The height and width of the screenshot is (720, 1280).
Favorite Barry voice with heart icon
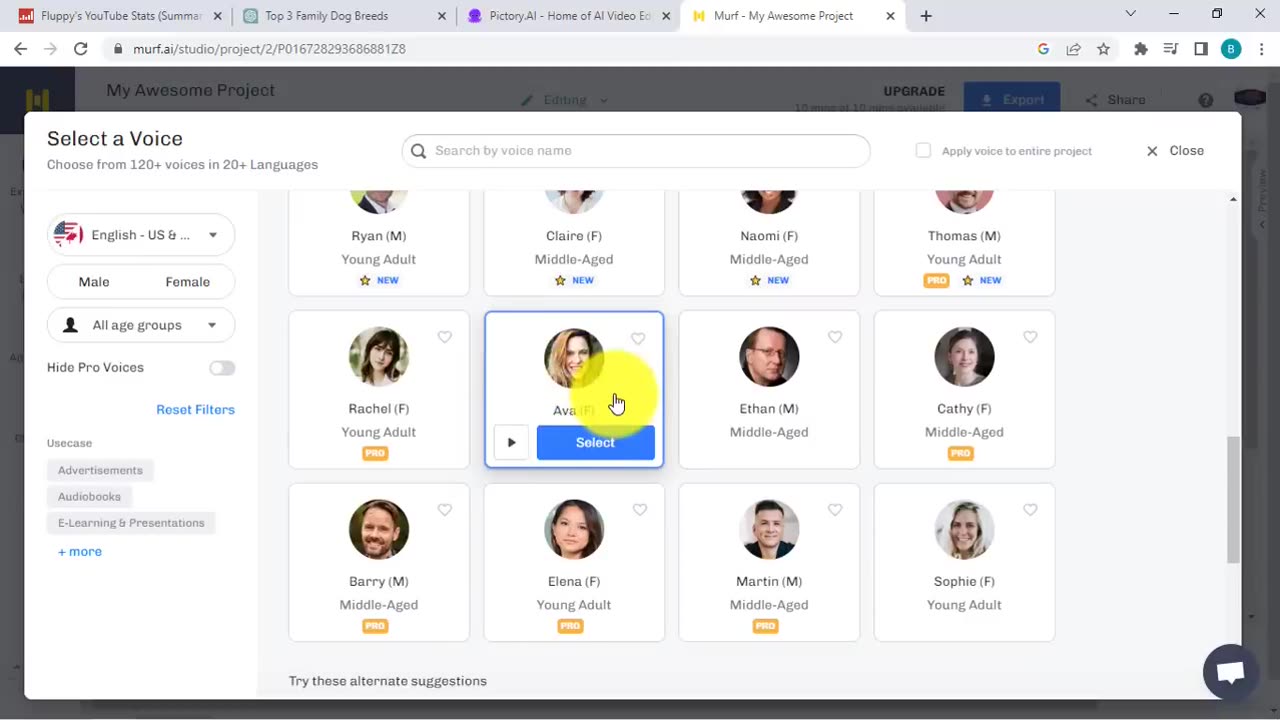click(x=445, y=510)
